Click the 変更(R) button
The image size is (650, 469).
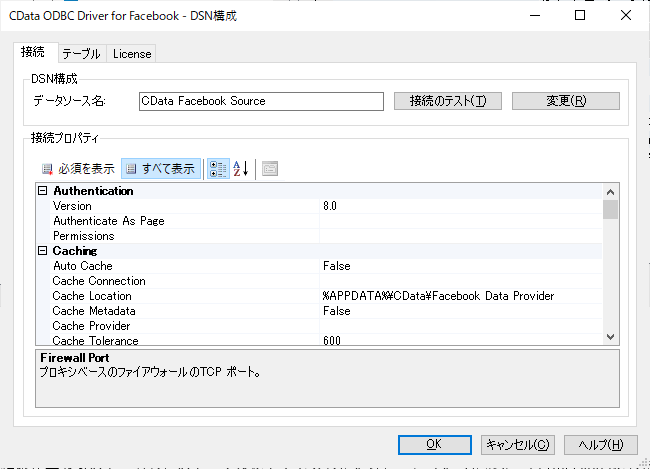coord(566,101)
